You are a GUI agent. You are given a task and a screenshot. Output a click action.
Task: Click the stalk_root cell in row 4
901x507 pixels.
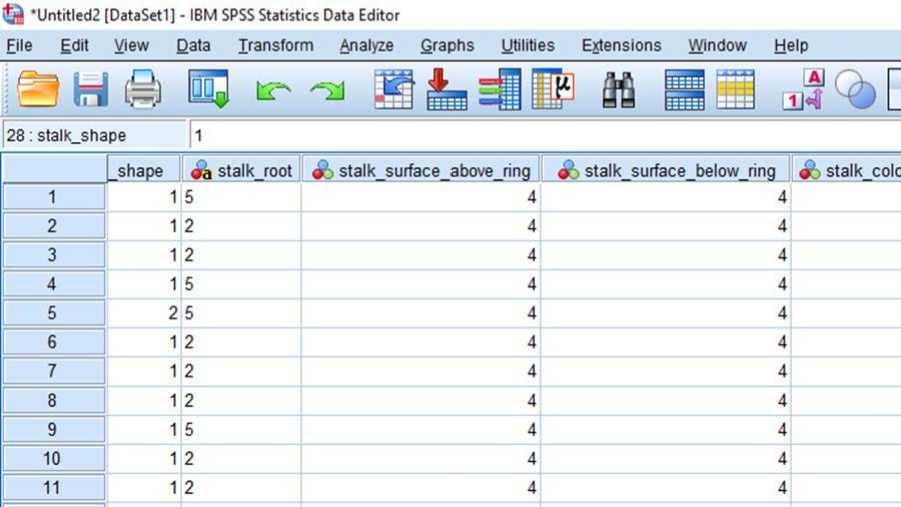coord(240,284)
